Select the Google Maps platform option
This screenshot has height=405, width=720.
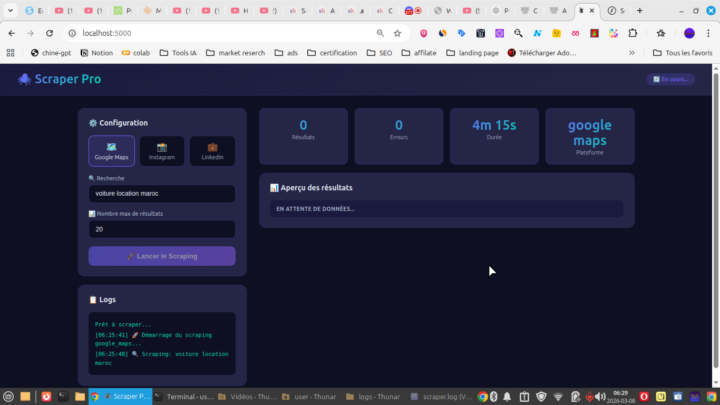[111, 151]
